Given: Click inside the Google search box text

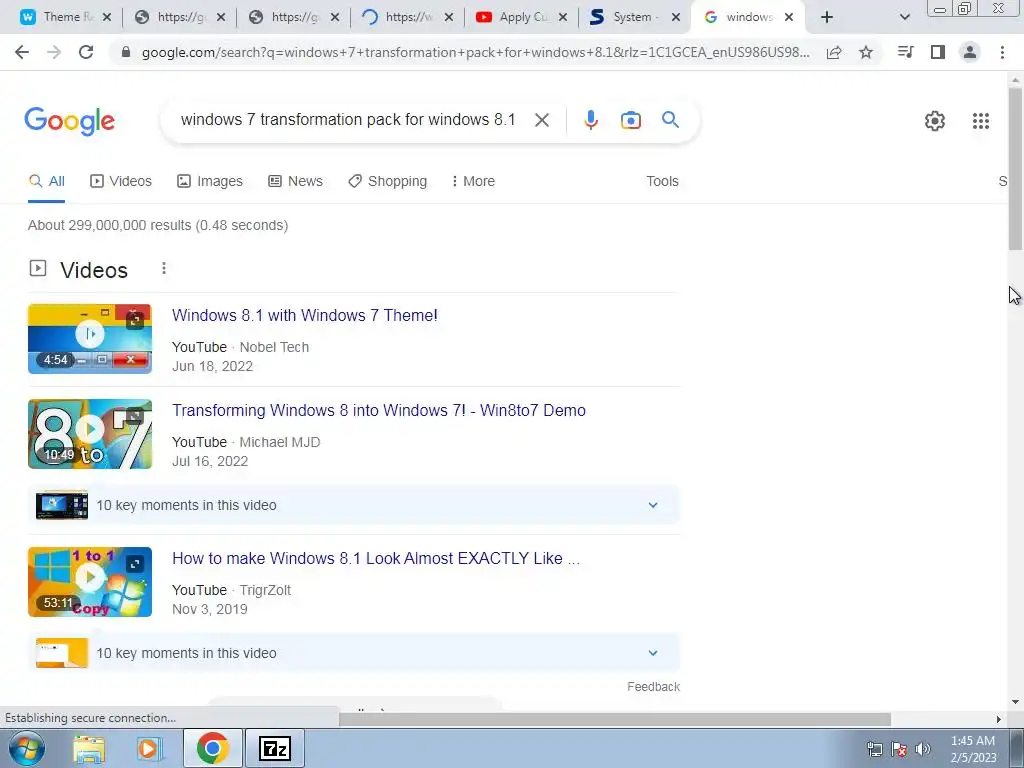Looking at the screenshot, I should (x=348, y=120).
